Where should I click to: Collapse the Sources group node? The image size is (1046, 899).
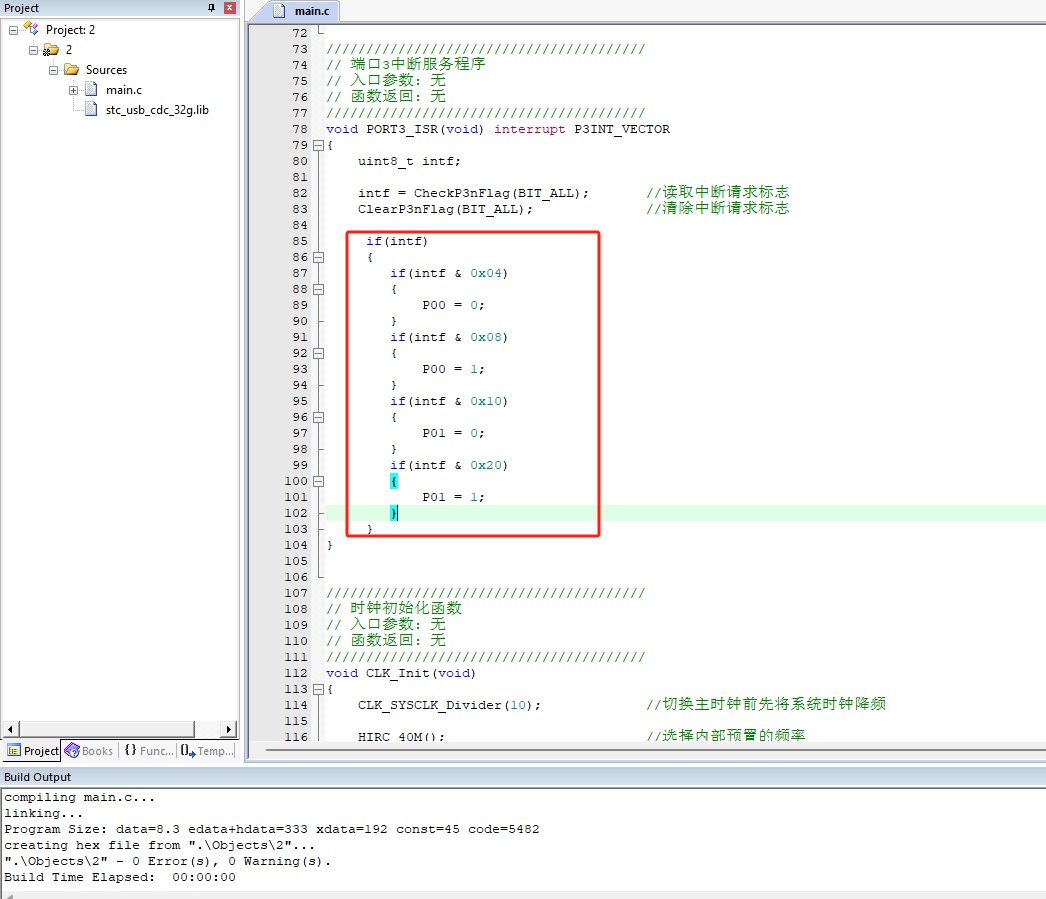click(x=53, y=70)
